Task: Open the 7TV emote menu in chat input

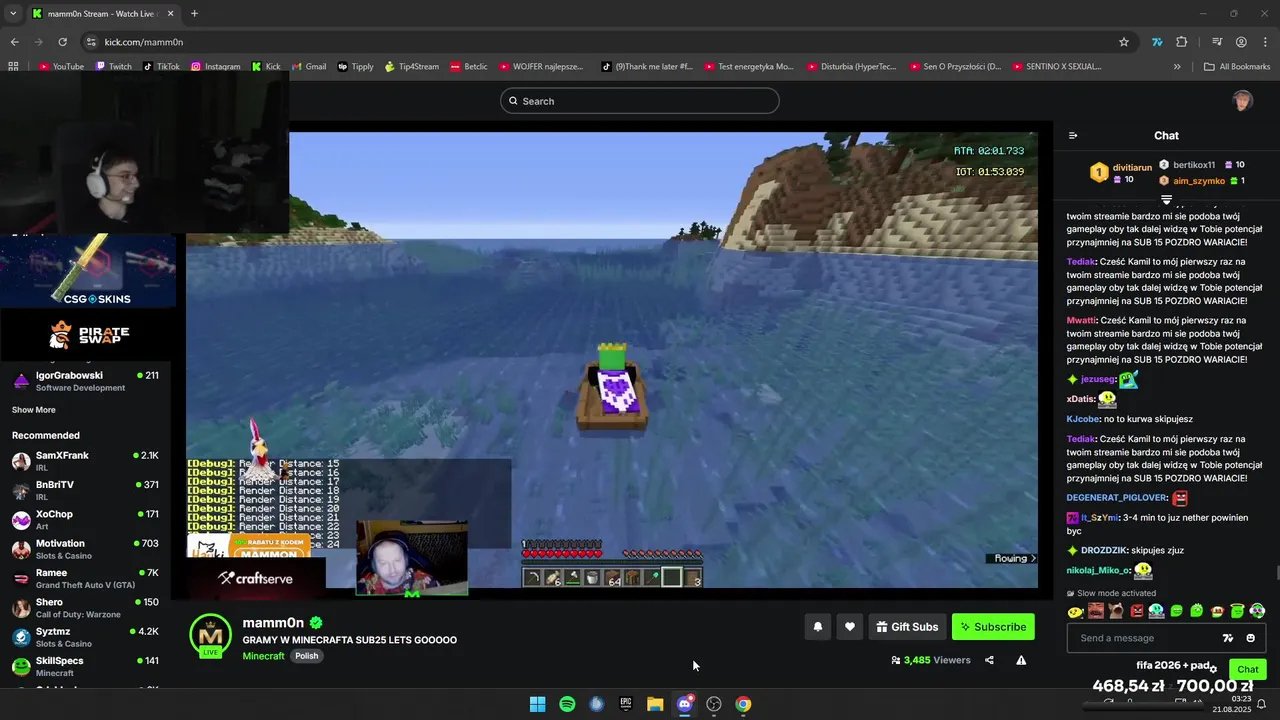Action: pos(1228,638)
